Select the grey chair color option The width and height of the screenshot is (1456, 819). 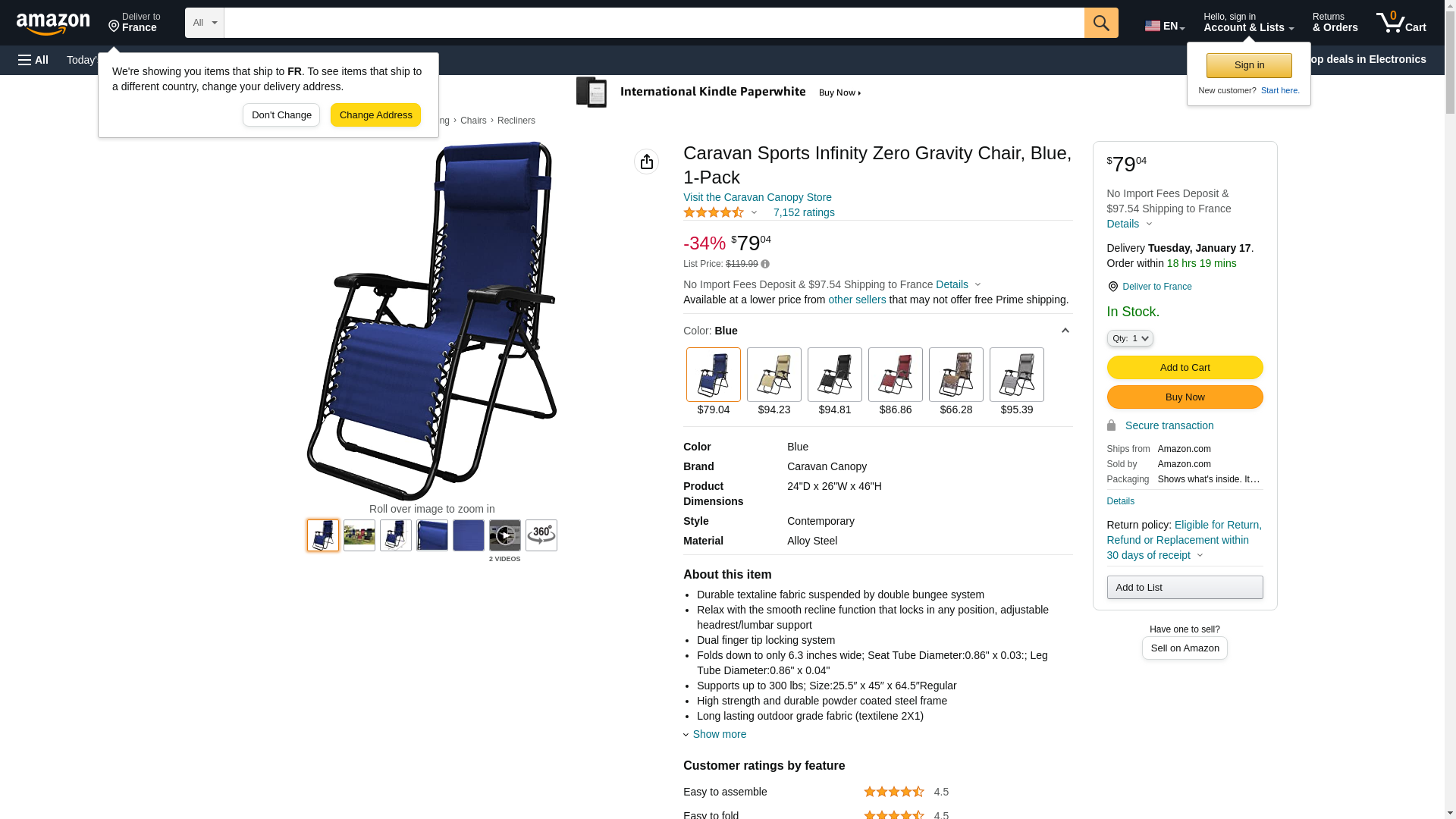click(x=1016, y=375)
